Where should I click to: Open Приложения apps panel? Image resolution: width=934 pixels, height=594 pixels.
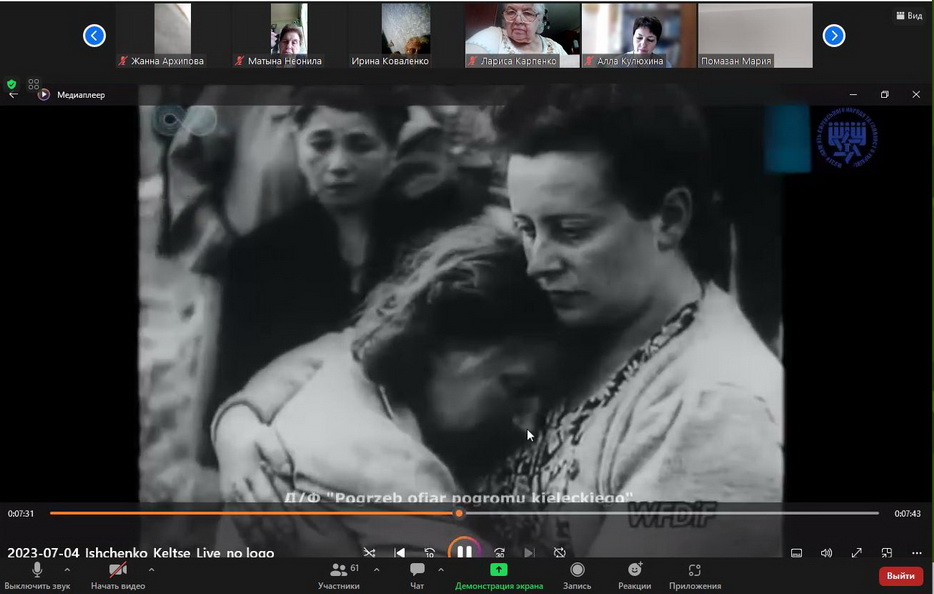click(x=695, y=576)
